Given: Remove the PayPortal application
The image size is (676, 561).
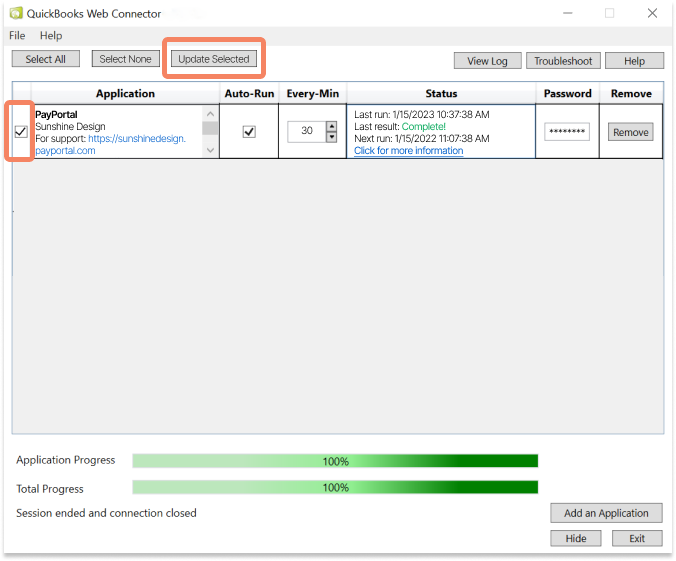Looking at the screenshot, I should click(x=631, y=132).
